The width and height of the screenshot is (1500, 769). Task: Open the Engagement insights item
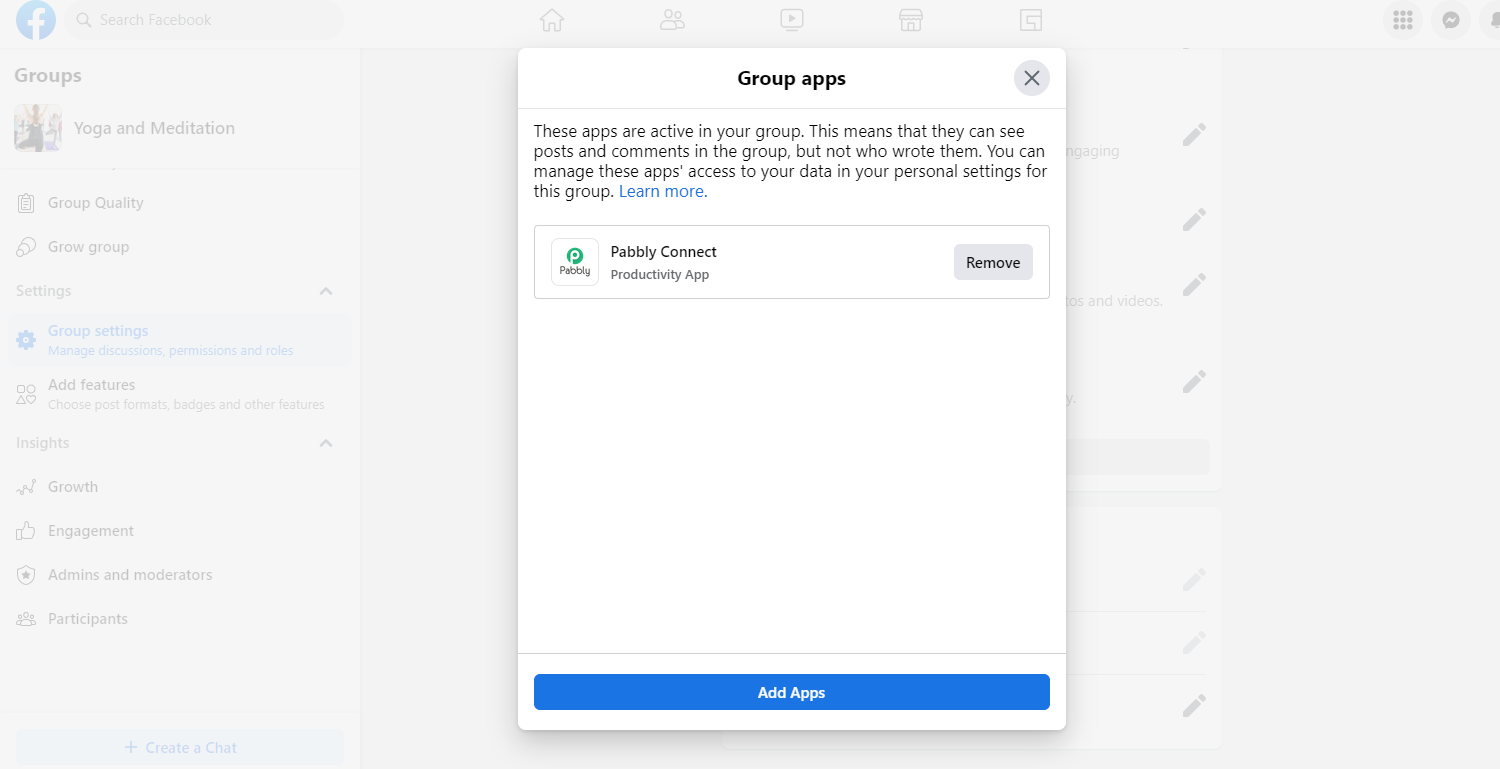pyautogui.click(x=180, y=531)
